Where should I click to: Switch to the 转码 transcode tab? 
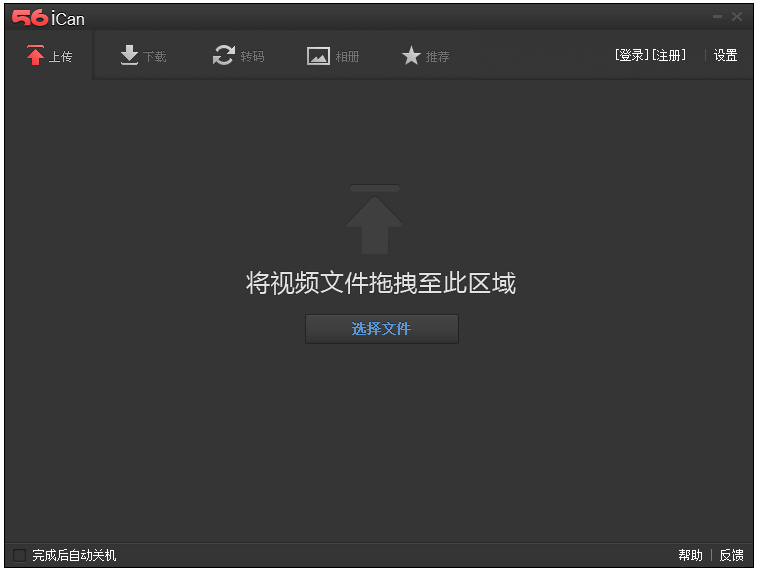coord(238,56)
